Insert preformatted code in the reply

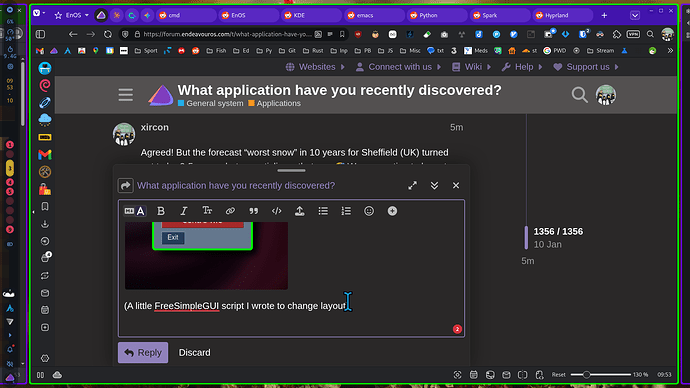(x=276, y=211)
